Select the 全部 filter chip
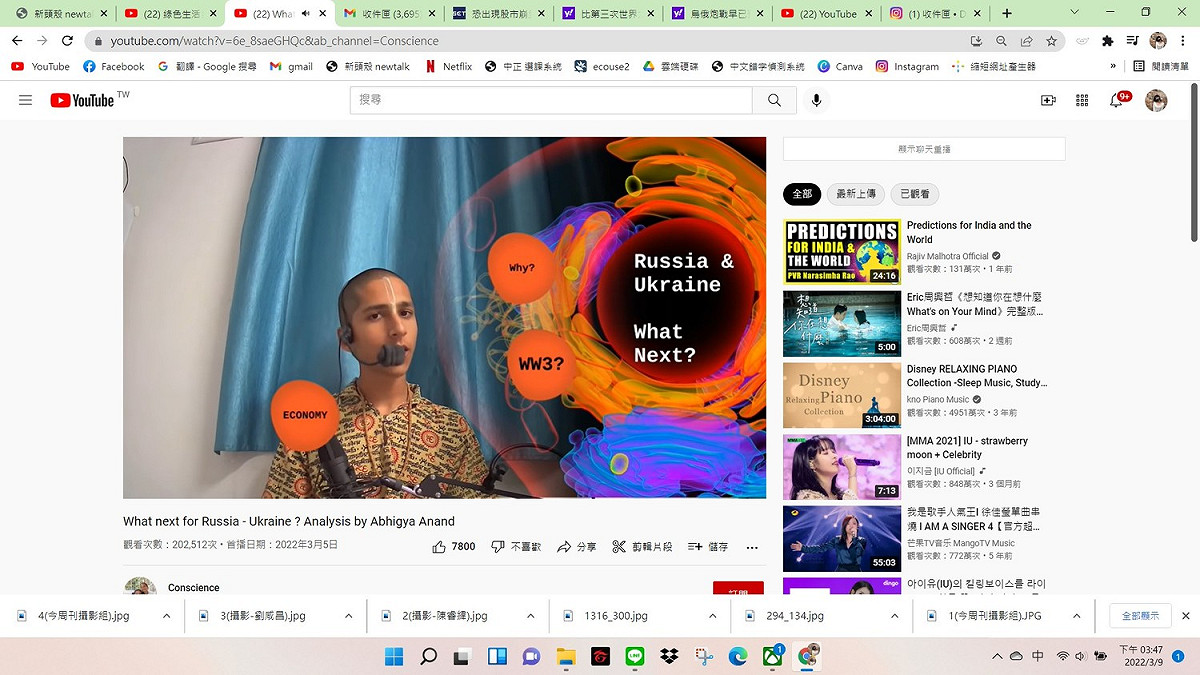This screenshot has width=1200, height=675. 802,194
